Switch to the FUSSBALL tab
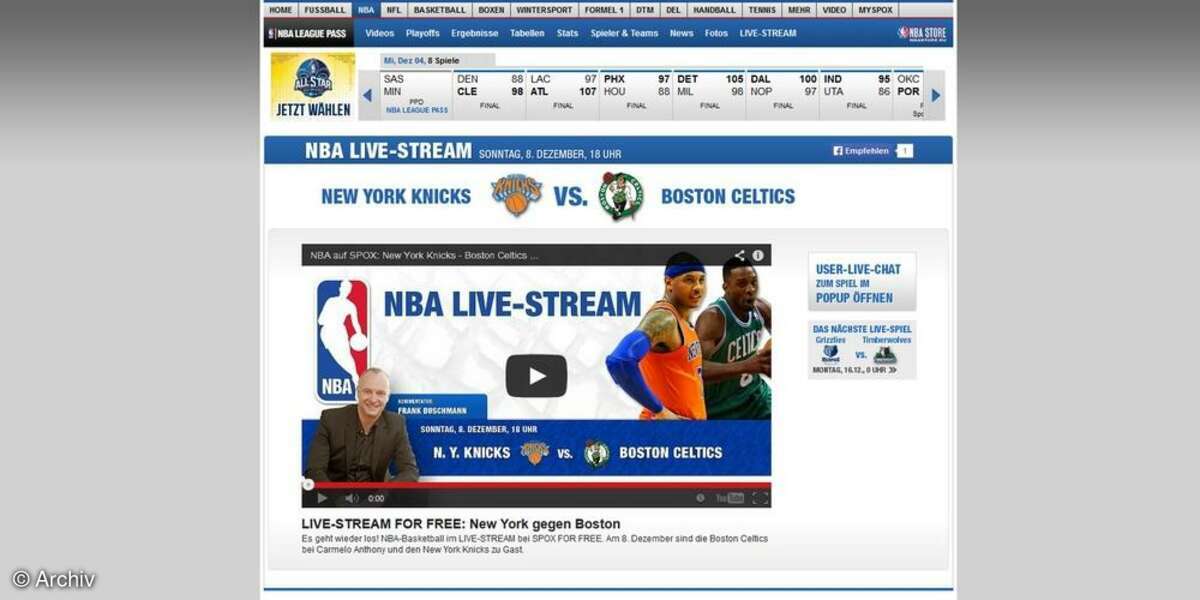 pos(325,10)
